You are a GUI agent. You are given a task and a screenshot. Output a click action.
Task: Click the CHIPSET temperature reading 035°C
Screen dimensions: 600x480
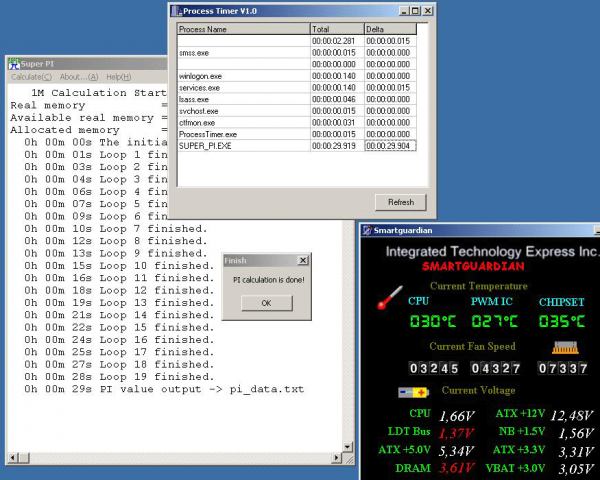(562, 321)
